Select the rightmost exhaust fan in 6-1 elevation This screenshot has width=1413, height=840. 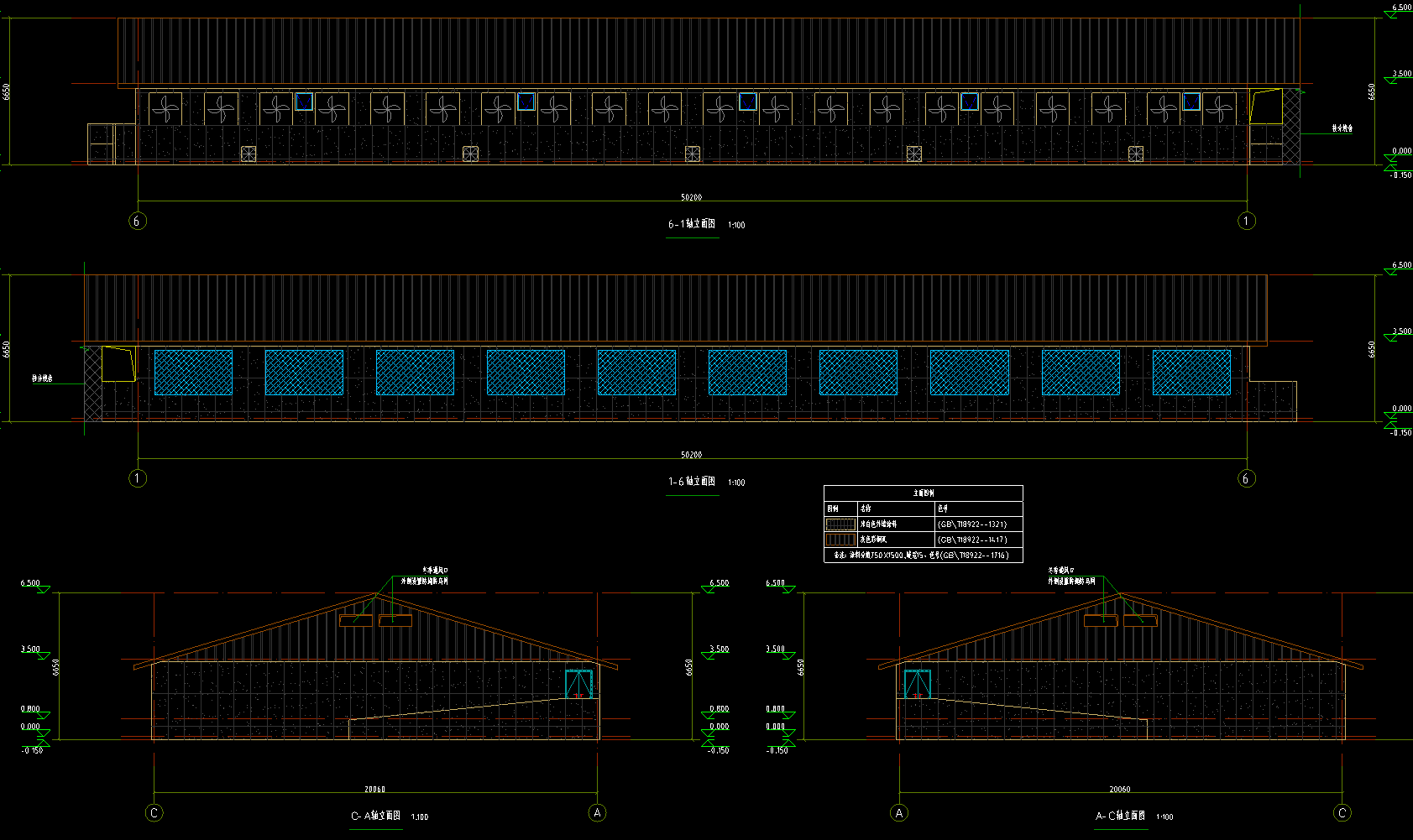(1219, 109)
